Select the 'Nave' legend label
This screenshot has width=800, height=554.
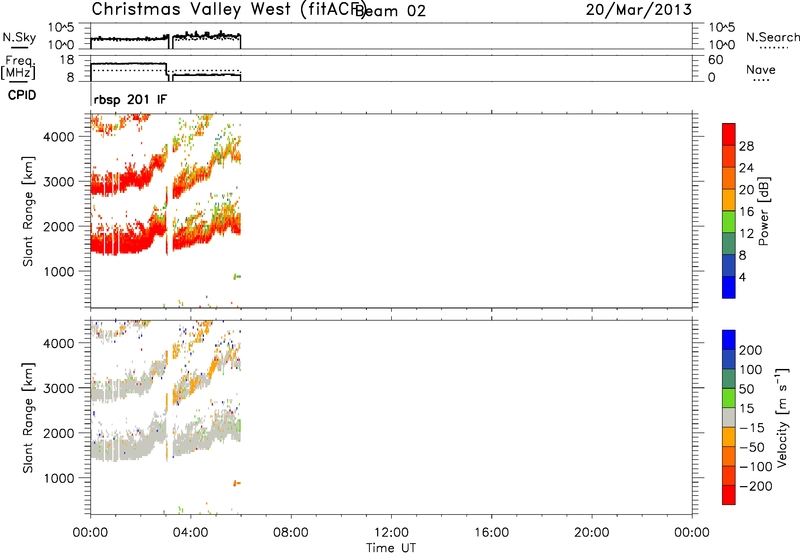click(761, 70)
